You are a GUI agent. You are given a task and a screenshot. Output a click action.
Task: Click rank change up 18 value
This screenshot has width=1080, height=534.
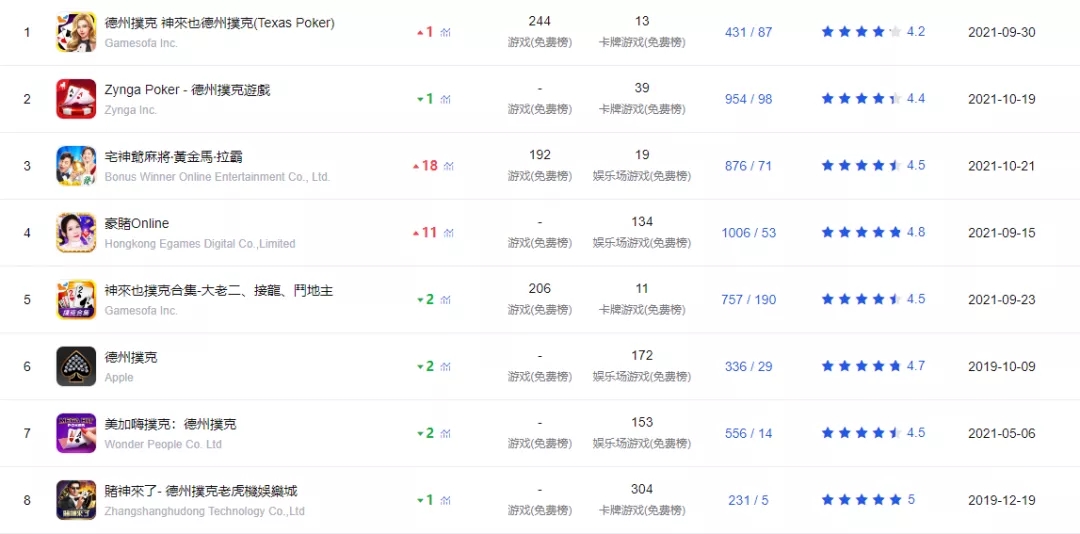[x=425, y=165]
